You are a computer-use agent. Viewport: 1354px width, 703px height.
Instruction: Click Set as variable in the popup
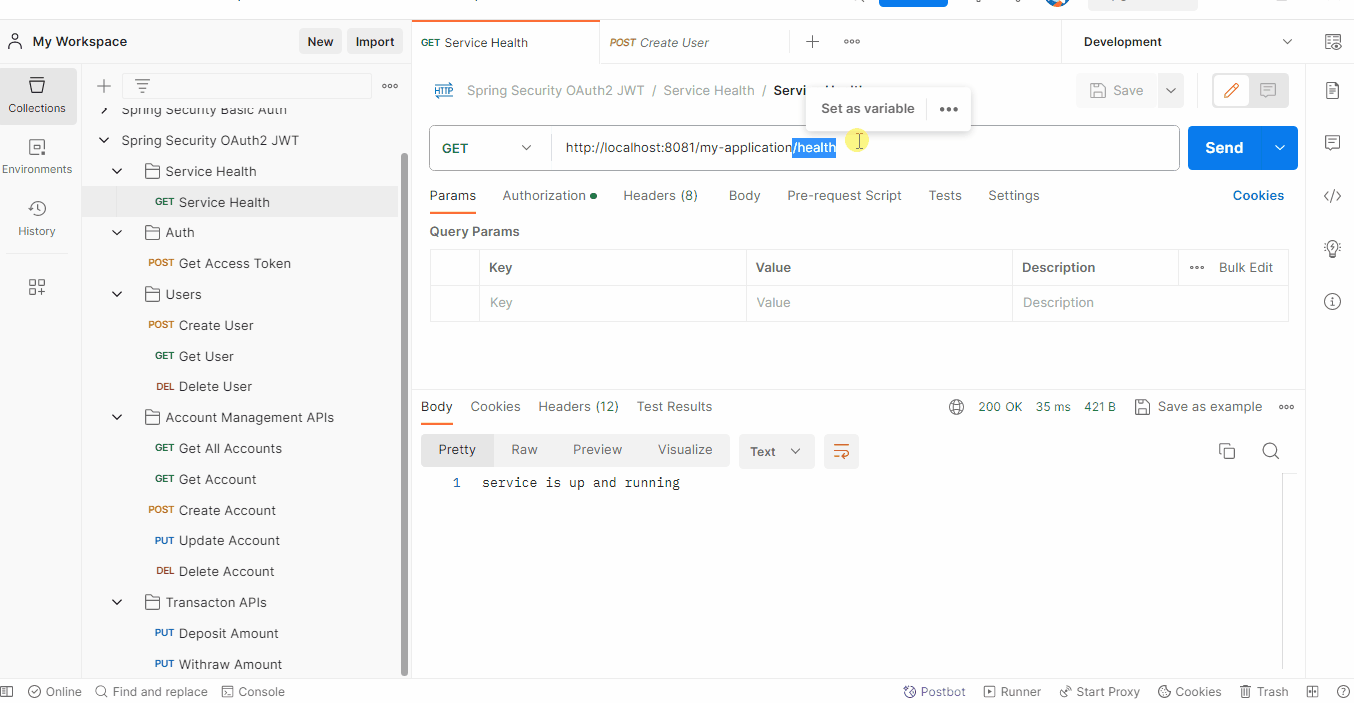[867, 109]
